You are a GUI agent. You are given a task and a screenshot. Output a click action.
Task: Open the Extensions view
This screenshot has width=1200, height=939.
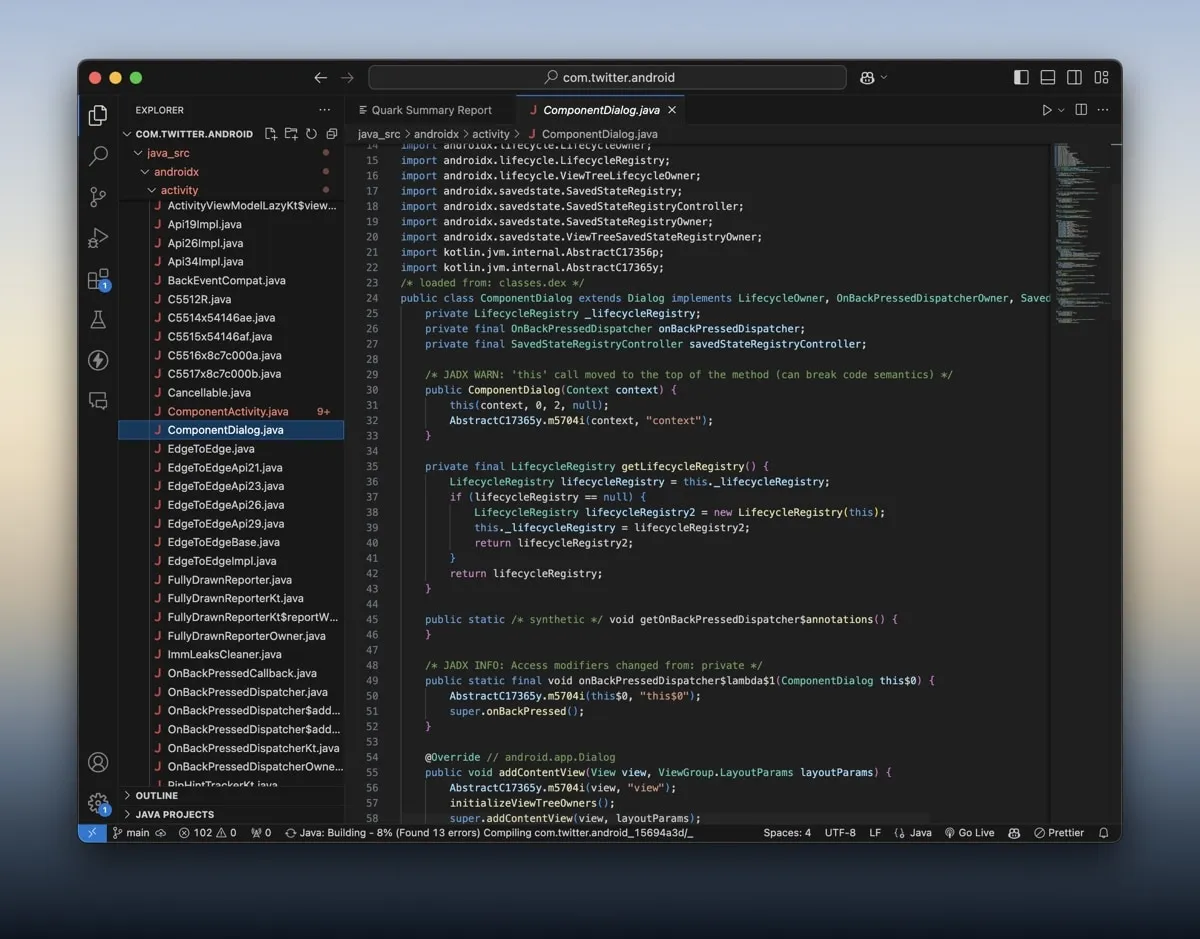pos(98,279)
